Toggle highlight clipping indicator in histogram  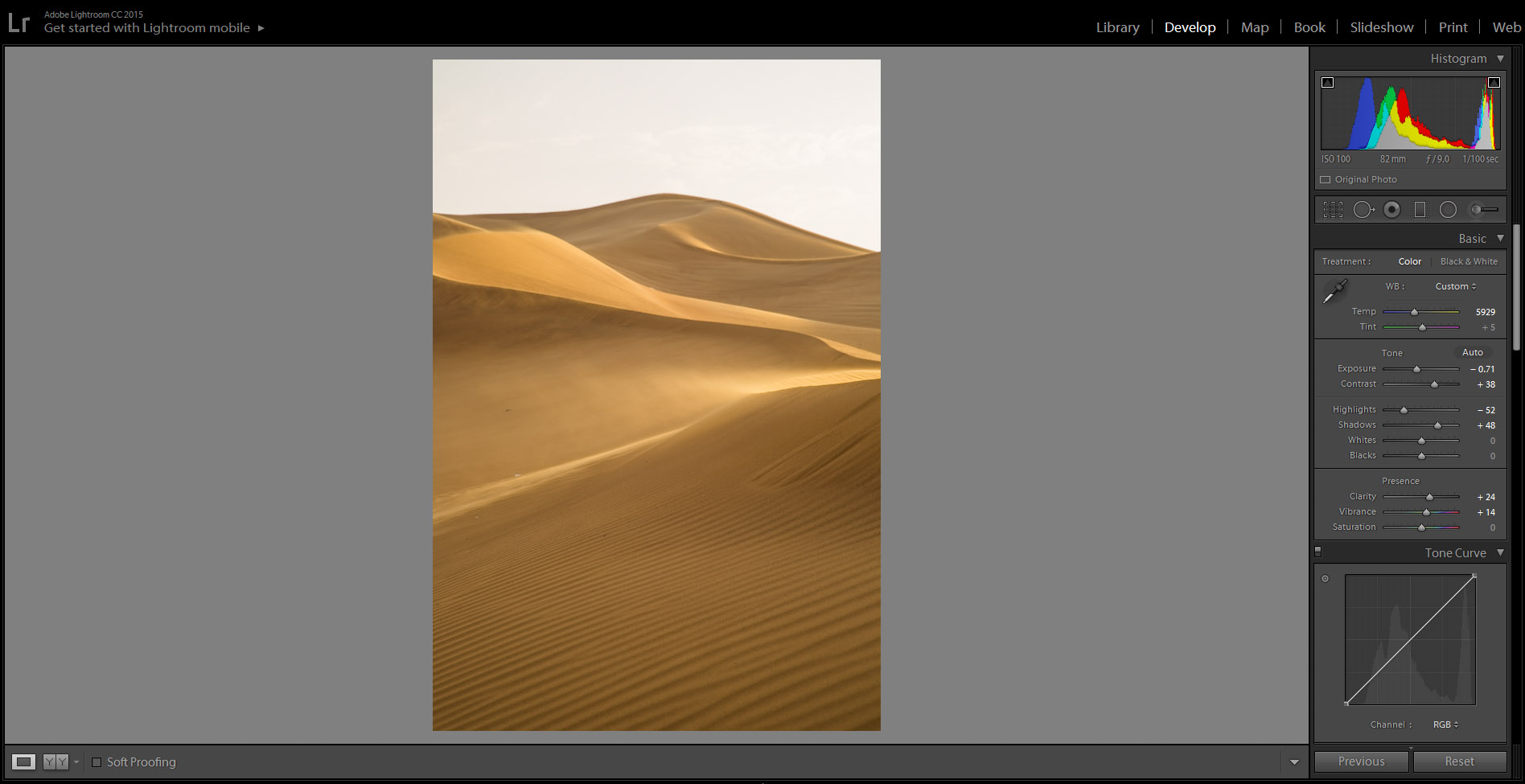(x=1494, y=82)
